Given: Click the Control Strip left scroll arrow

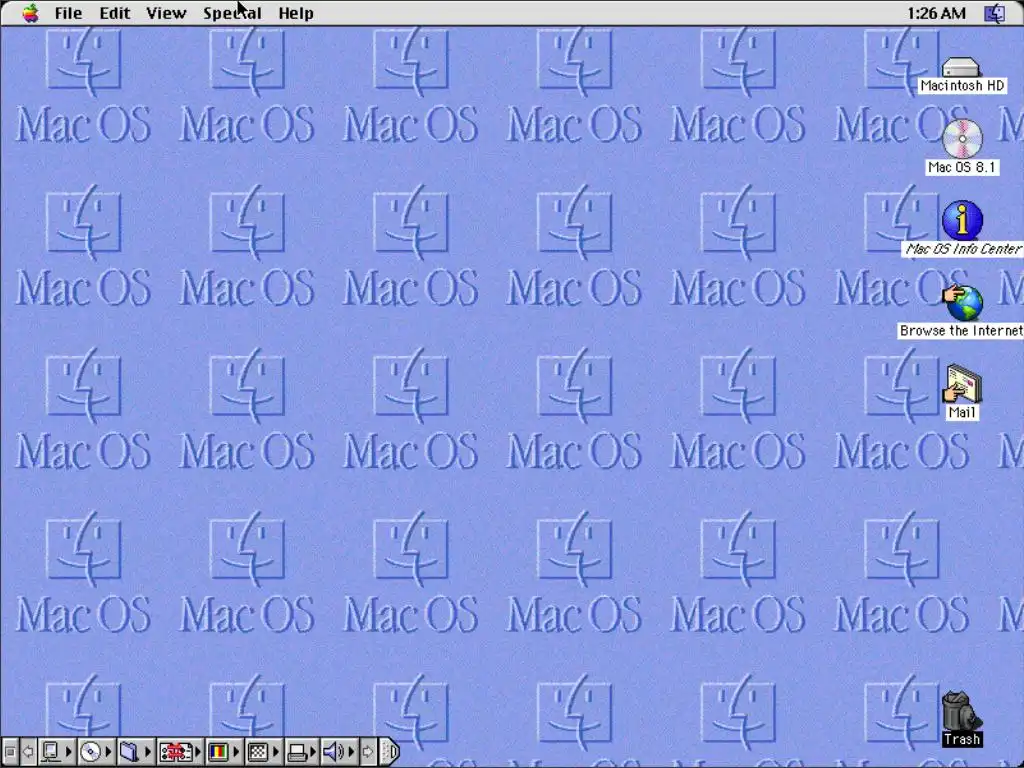Looking at the screenshot, I should pyautogui.click(x=28, y=752).
